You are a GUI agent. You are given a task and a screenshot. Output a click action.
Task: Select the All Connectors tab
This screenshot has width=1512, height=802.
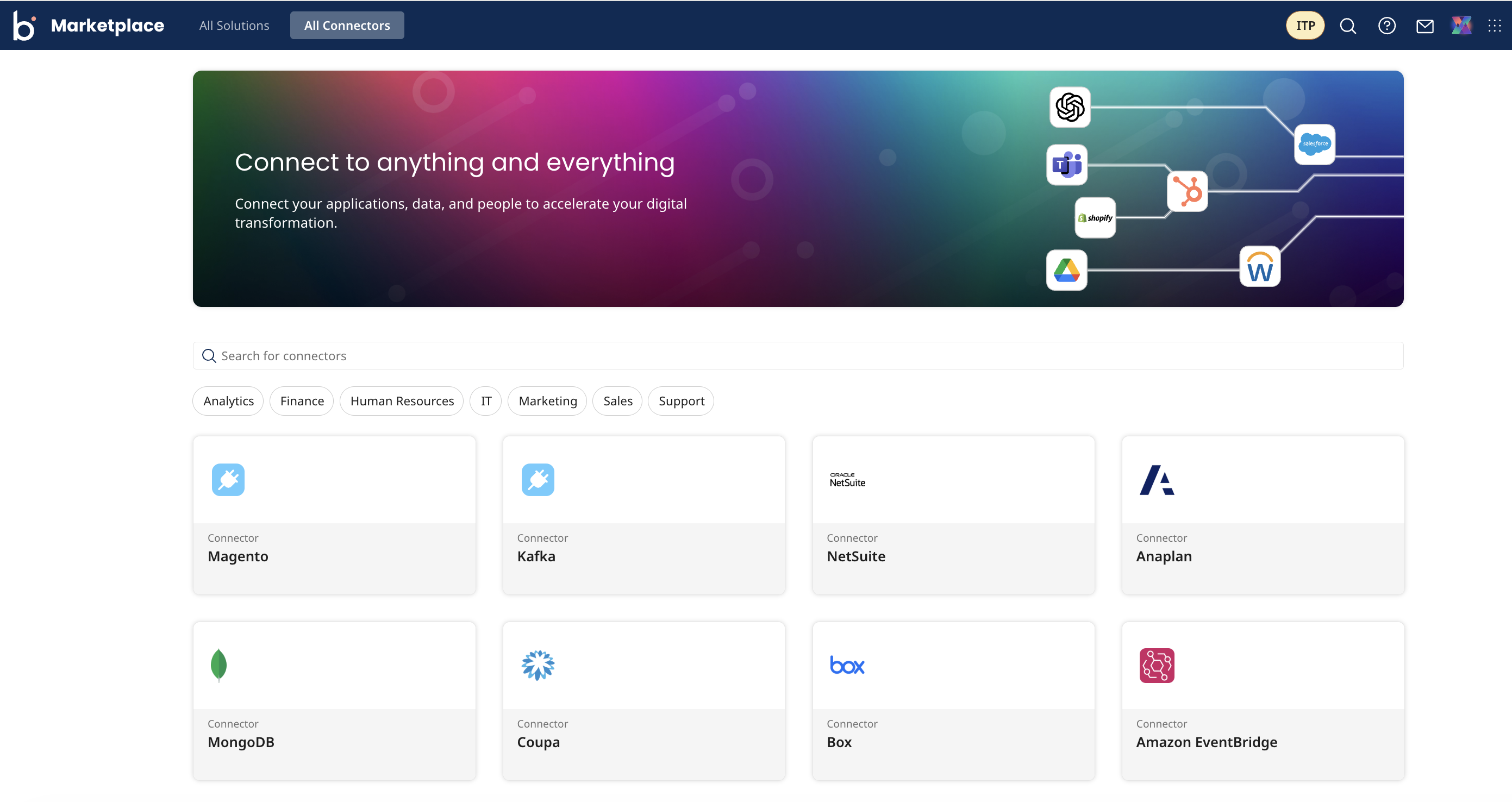346,26
